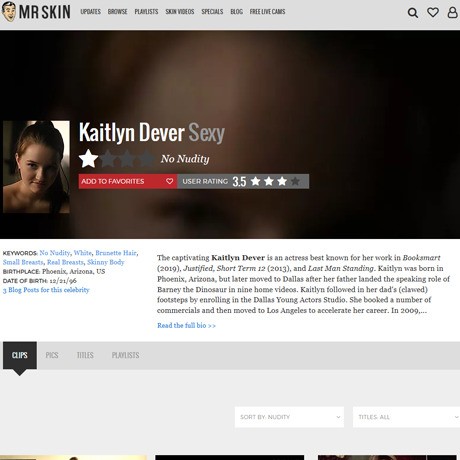
Task: Open 3 Blog Posts for this celebrity
Action: pos(46,290)
